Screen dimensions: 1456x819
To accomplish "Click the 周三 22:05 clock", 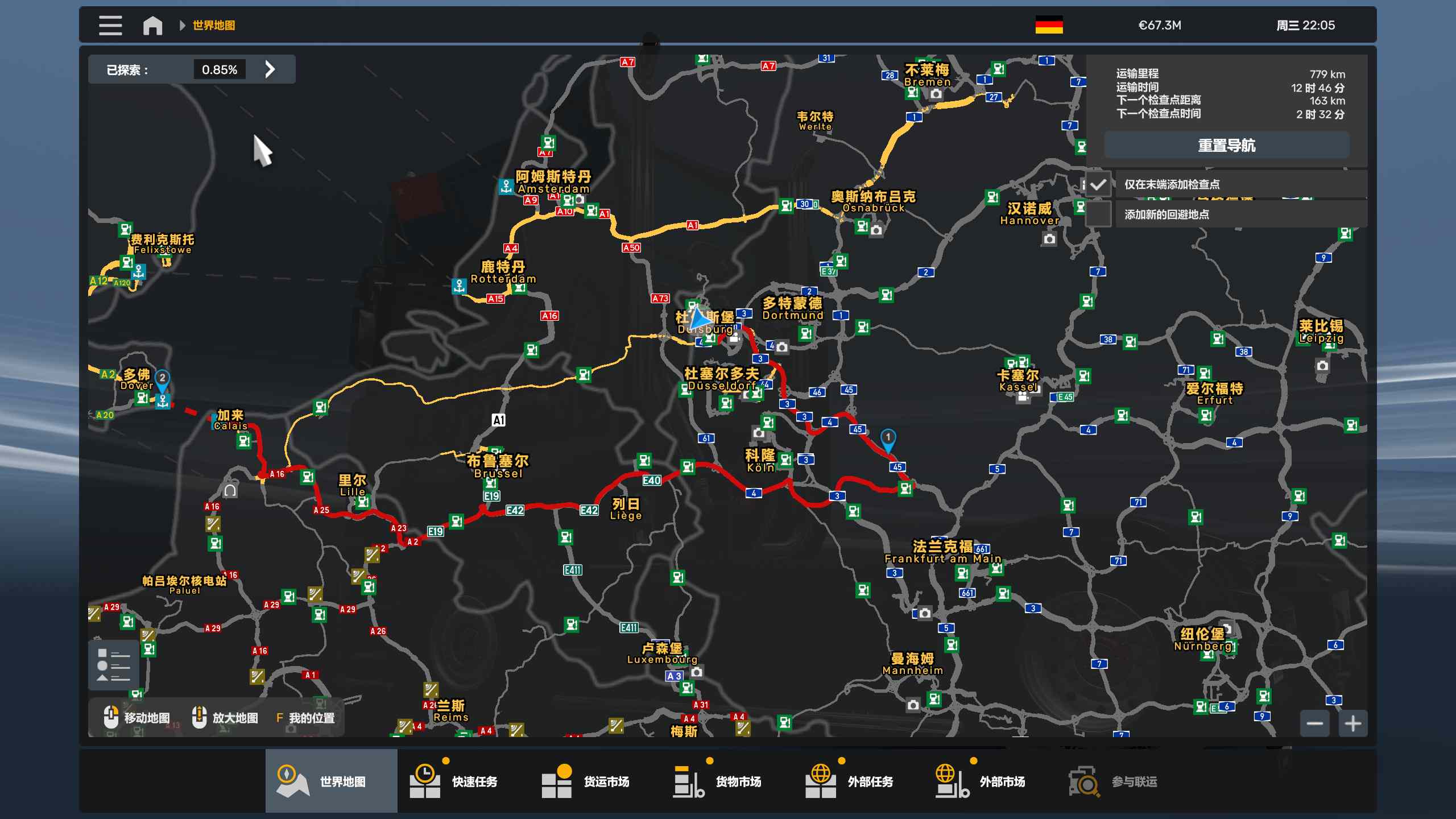I will click(1305, 26).
